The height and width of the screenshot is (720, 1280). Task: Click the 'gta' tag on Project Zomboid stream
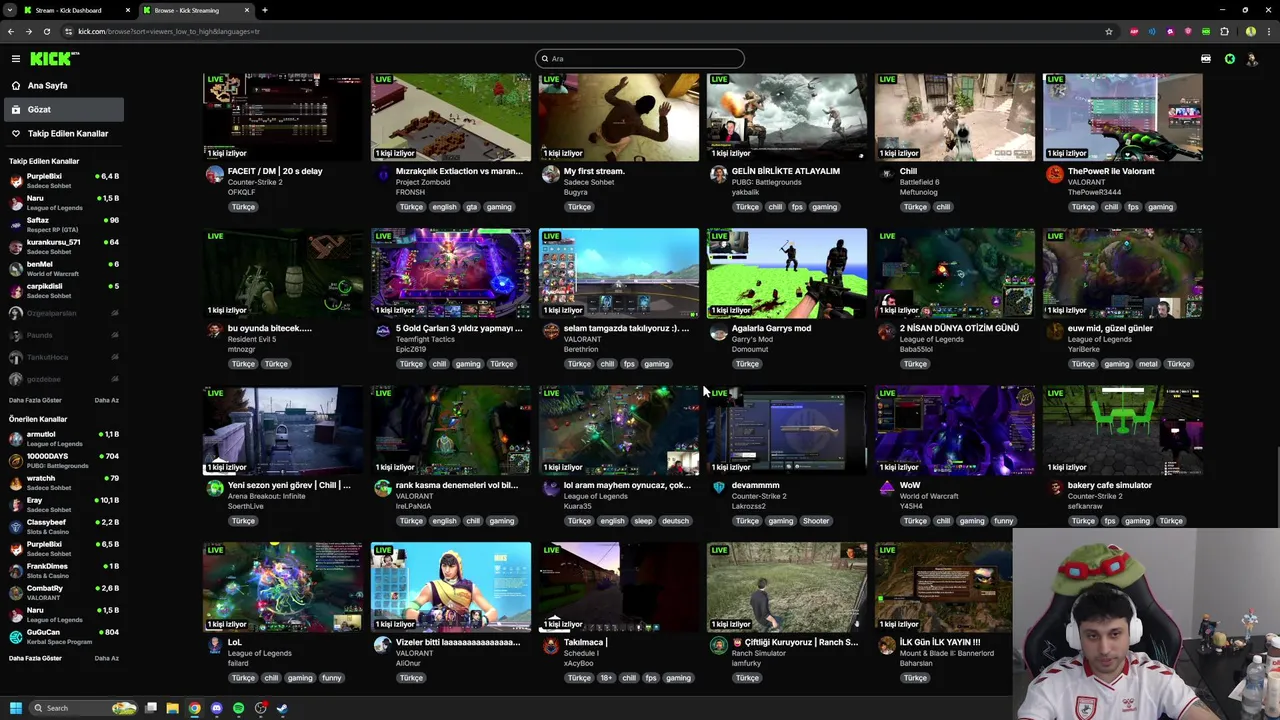pos(471,207)
